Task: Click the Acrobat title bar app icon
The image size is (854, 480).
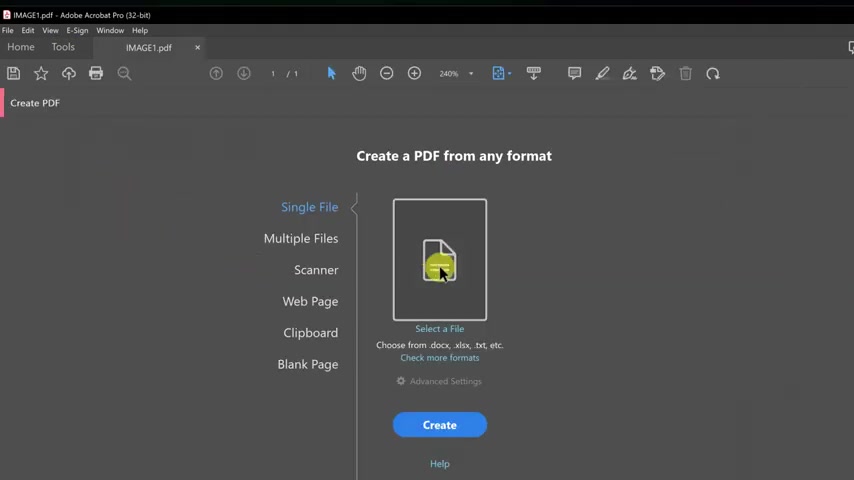Action: tap(7, 15)
